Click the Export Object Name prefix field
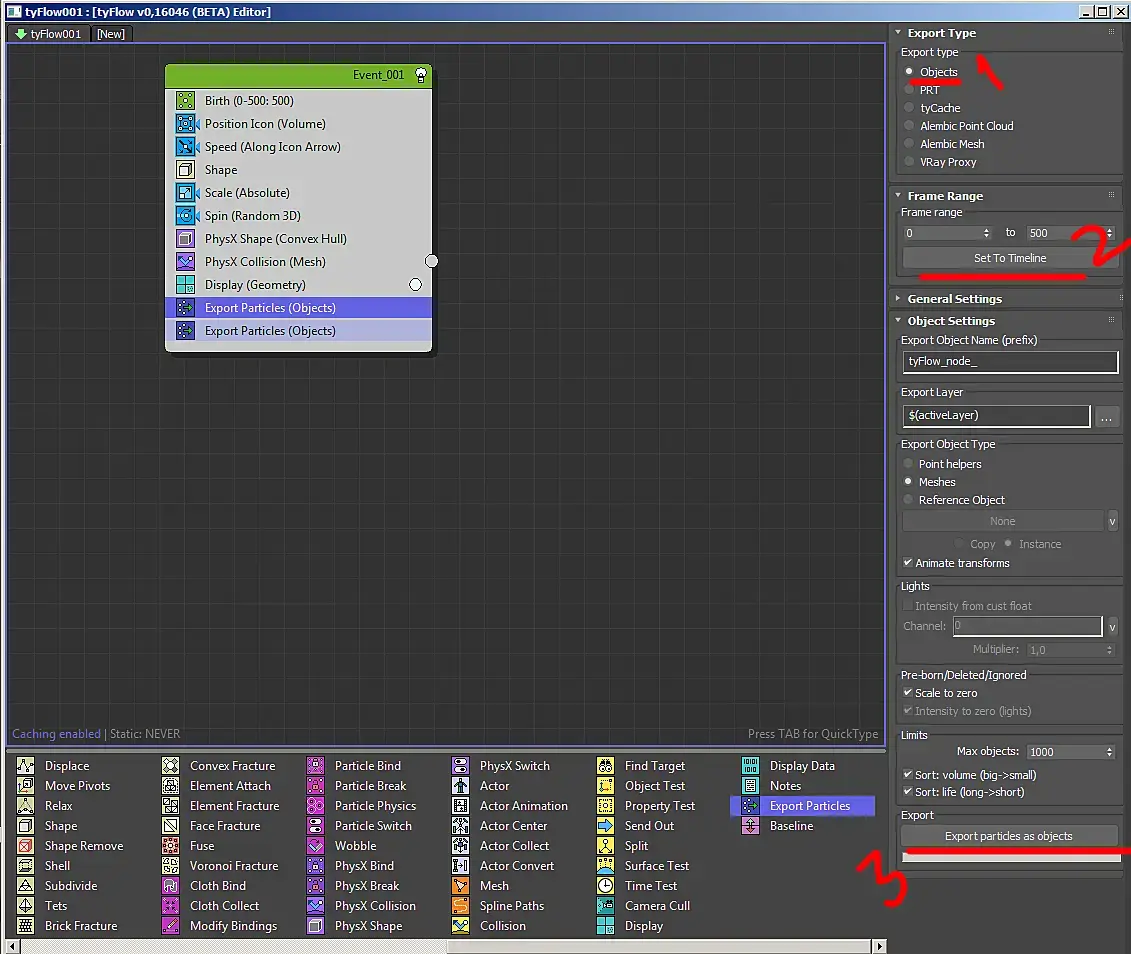The image size is (1131, 954). (1010, 361)
